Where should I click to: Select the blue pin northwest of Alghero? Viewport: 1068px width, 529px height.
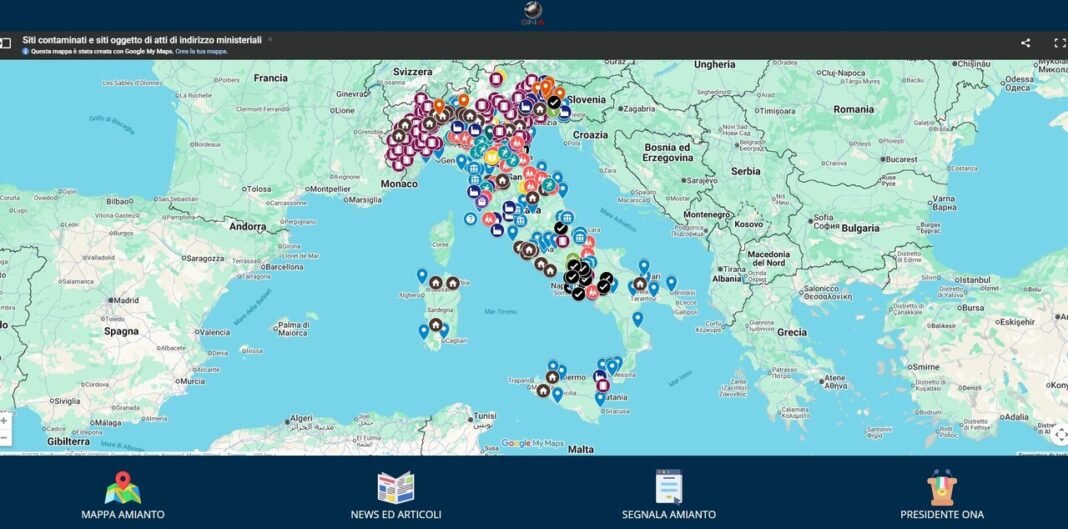coord(422,275)
